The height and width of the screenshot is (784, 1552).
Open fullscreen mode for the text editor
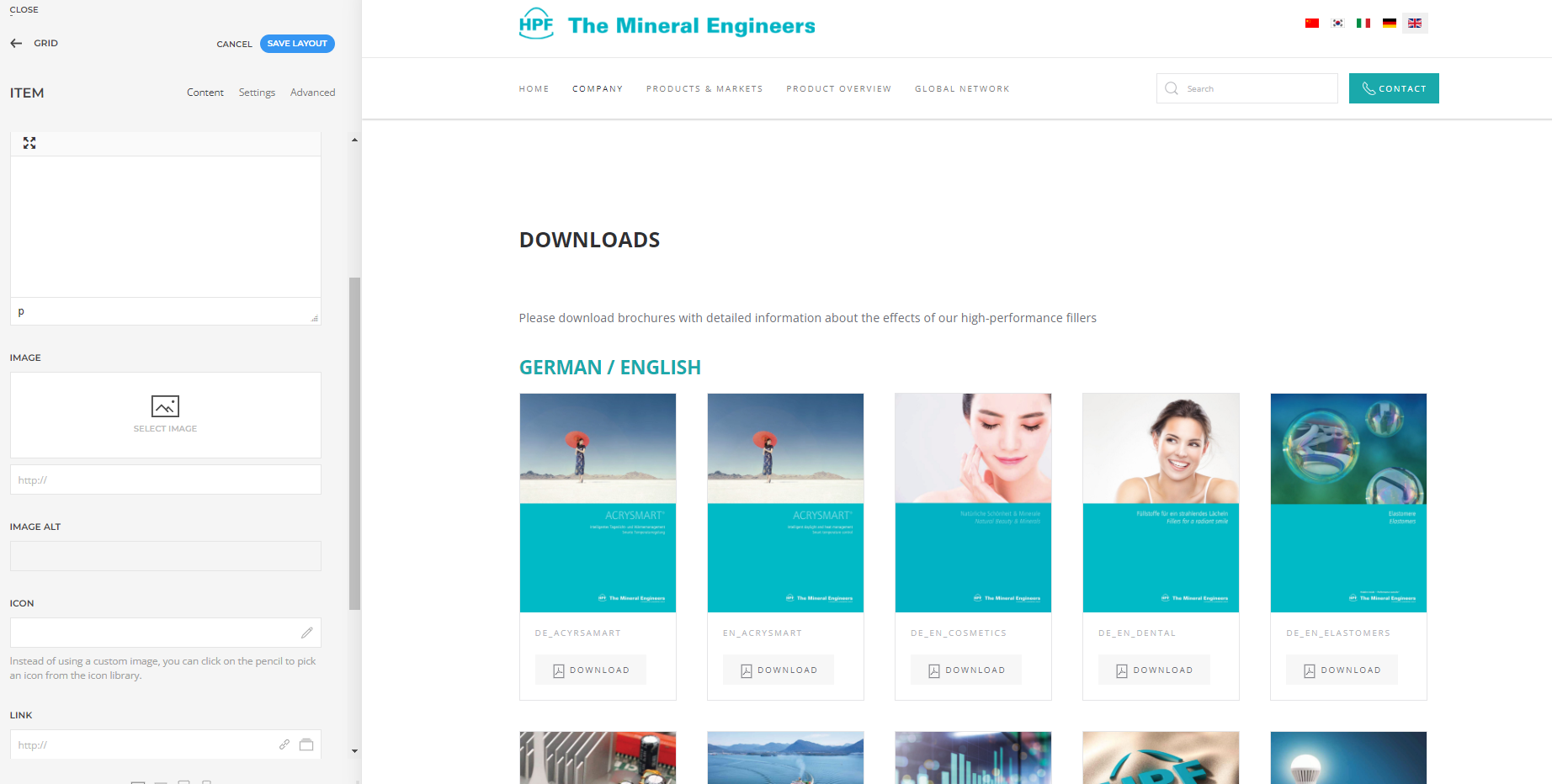pos(29,143)
